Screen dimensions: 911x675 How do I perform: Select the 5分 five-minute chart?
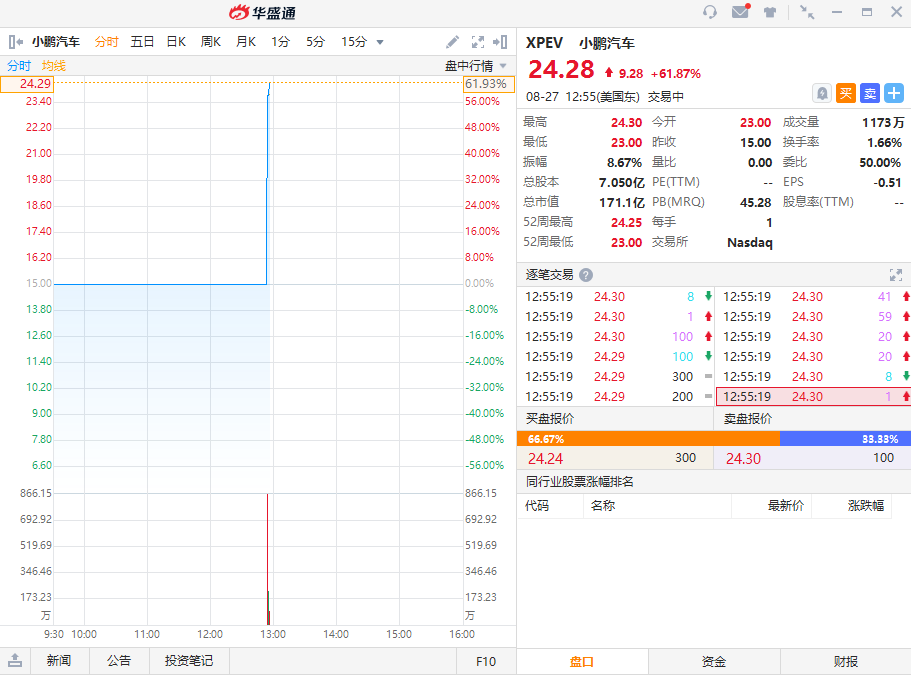click(x=315, y=42)
